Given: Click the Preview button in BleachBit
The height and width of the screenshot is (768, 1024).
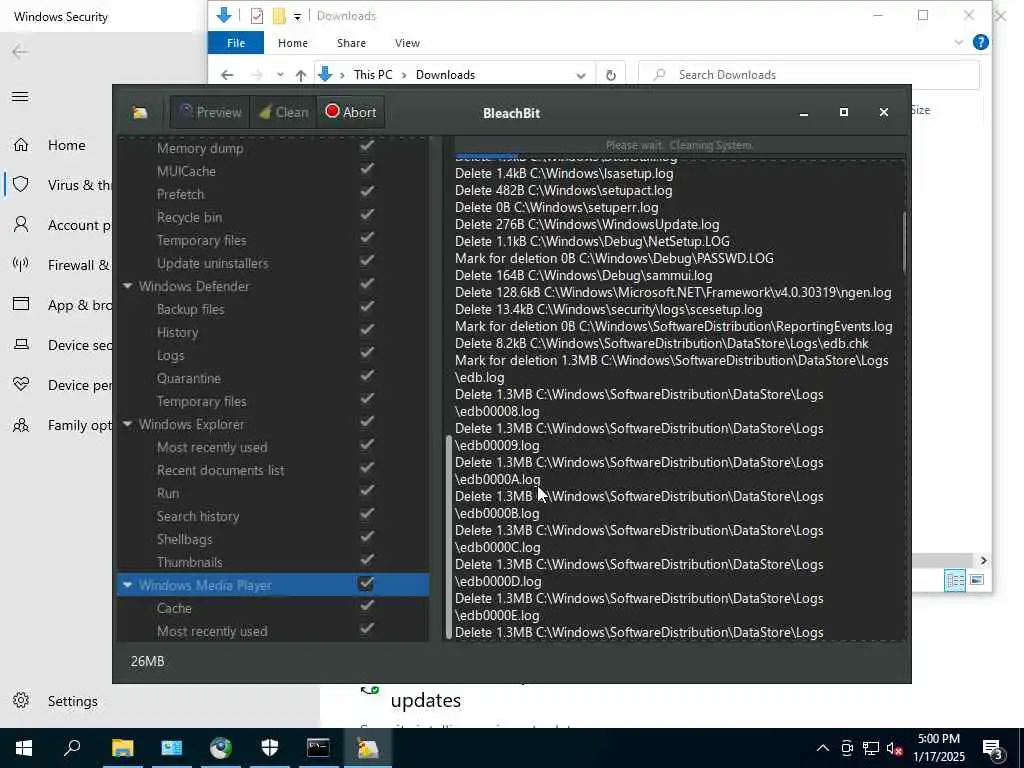Looking at the screenshot, I should [210, 112].
